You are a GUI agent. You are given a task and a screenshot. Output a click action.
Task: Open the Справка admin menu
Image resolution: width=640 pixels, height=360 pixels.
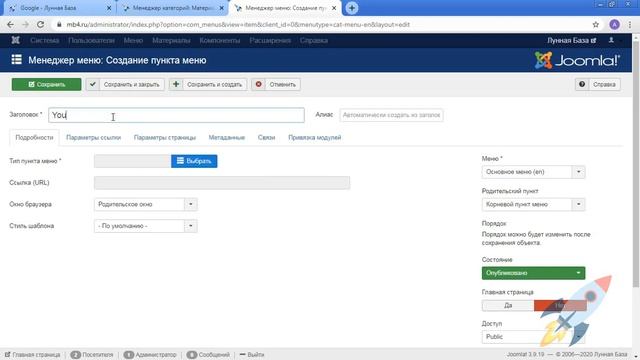click(314, 40)
